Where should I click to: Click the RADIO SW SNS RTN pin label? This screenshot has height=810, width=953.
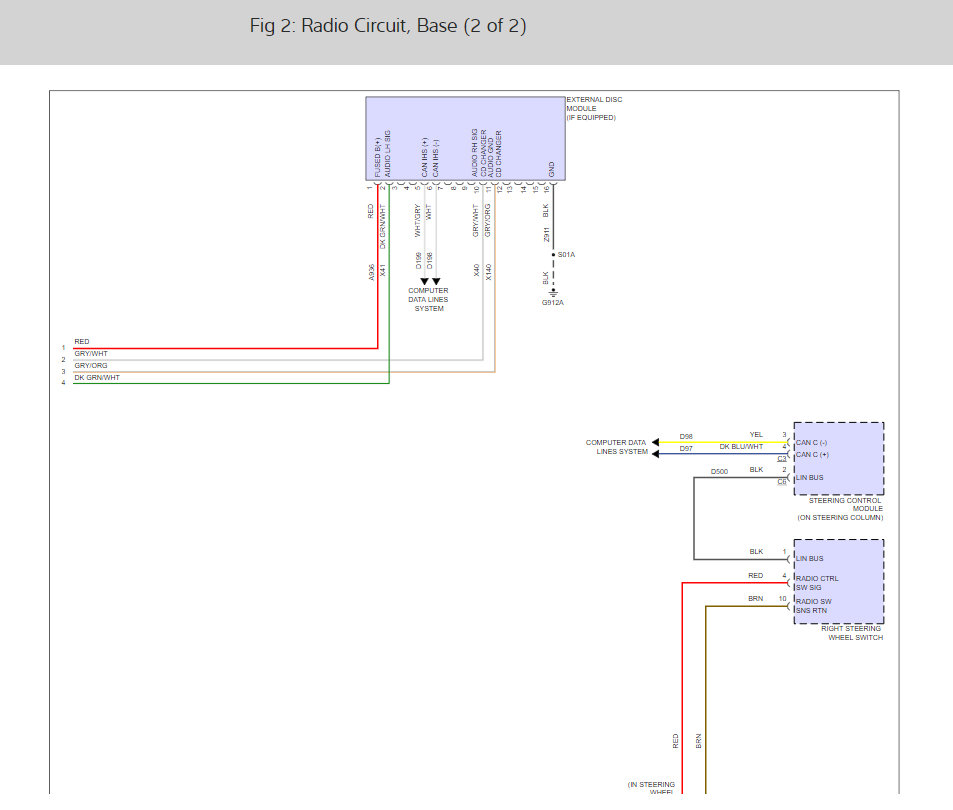(x=815, y=605)
